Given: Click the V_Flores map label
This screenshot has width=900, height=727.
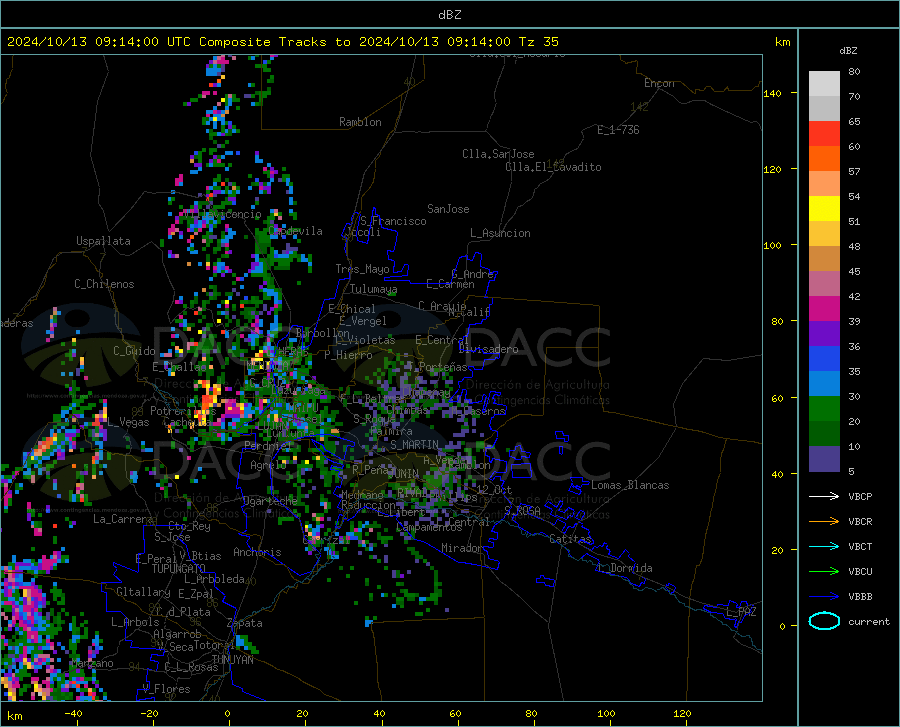Looking at the screenshot, I should click(166, 689).
